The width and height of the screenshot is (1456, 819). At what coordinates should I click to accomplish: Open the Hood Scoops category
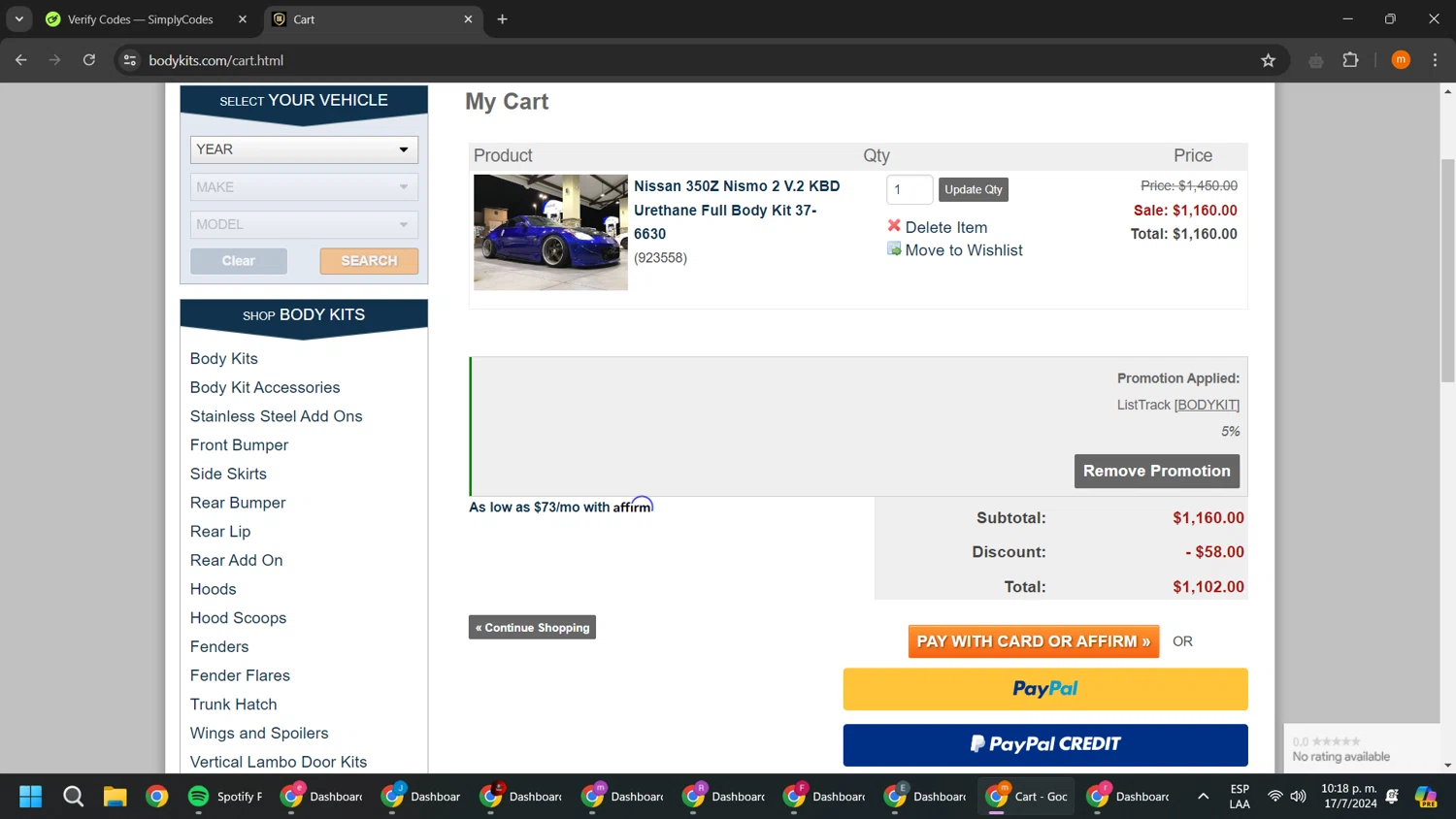point(239,618)
